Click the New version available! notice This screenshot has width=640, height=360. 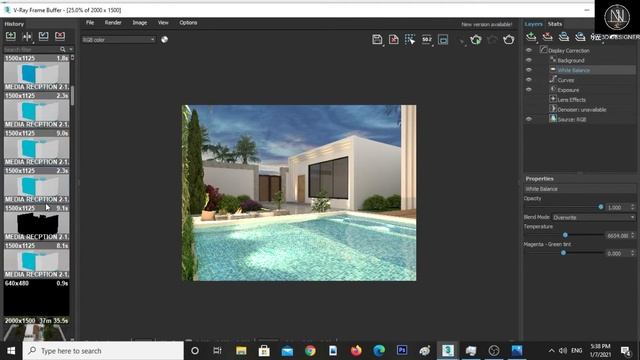pyautogui.click(x=487, y=24)
